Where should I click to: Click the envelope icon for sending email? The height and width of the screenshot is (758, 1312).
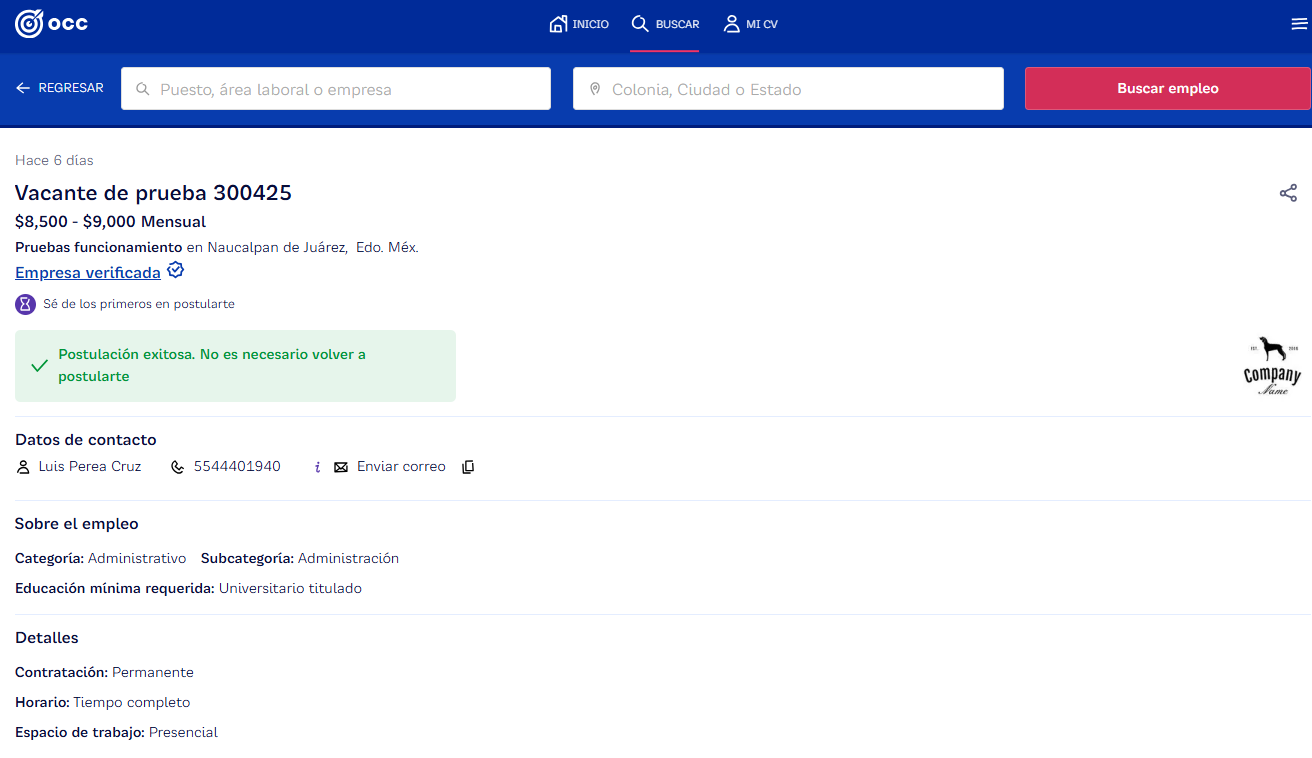[341, 467]
